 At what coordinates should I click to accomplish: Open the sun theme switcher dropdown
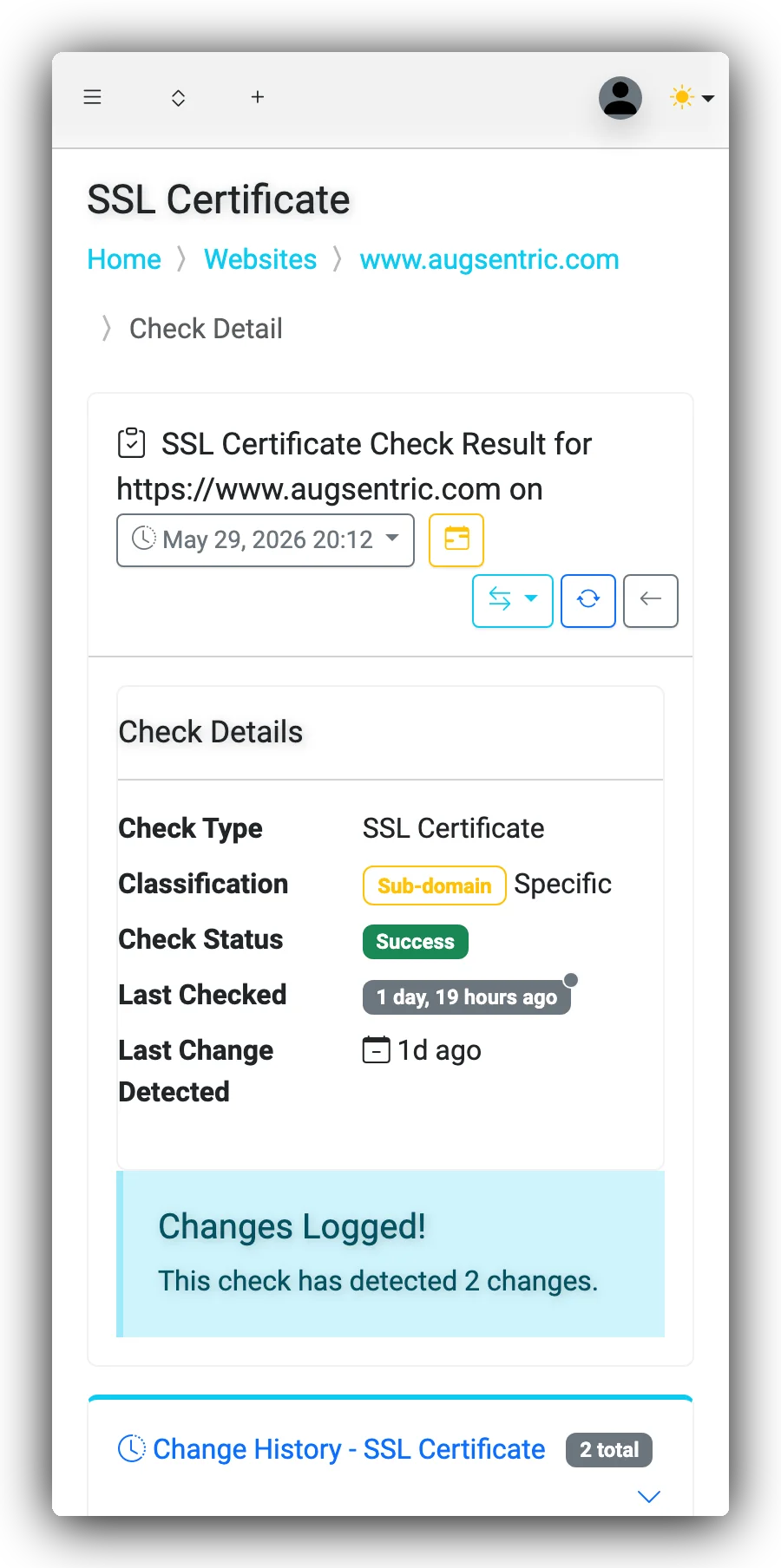pyautogui.click(x=692, y=97)
